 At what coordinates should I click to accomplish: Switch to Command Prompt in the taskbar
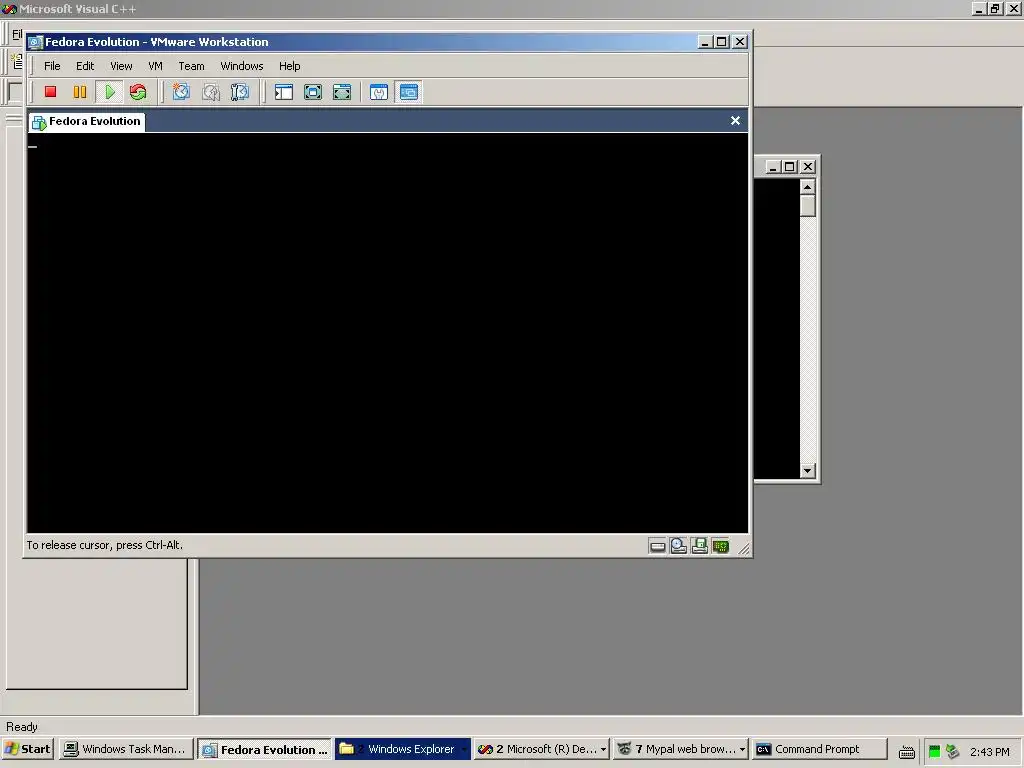(x=820, y=749)
